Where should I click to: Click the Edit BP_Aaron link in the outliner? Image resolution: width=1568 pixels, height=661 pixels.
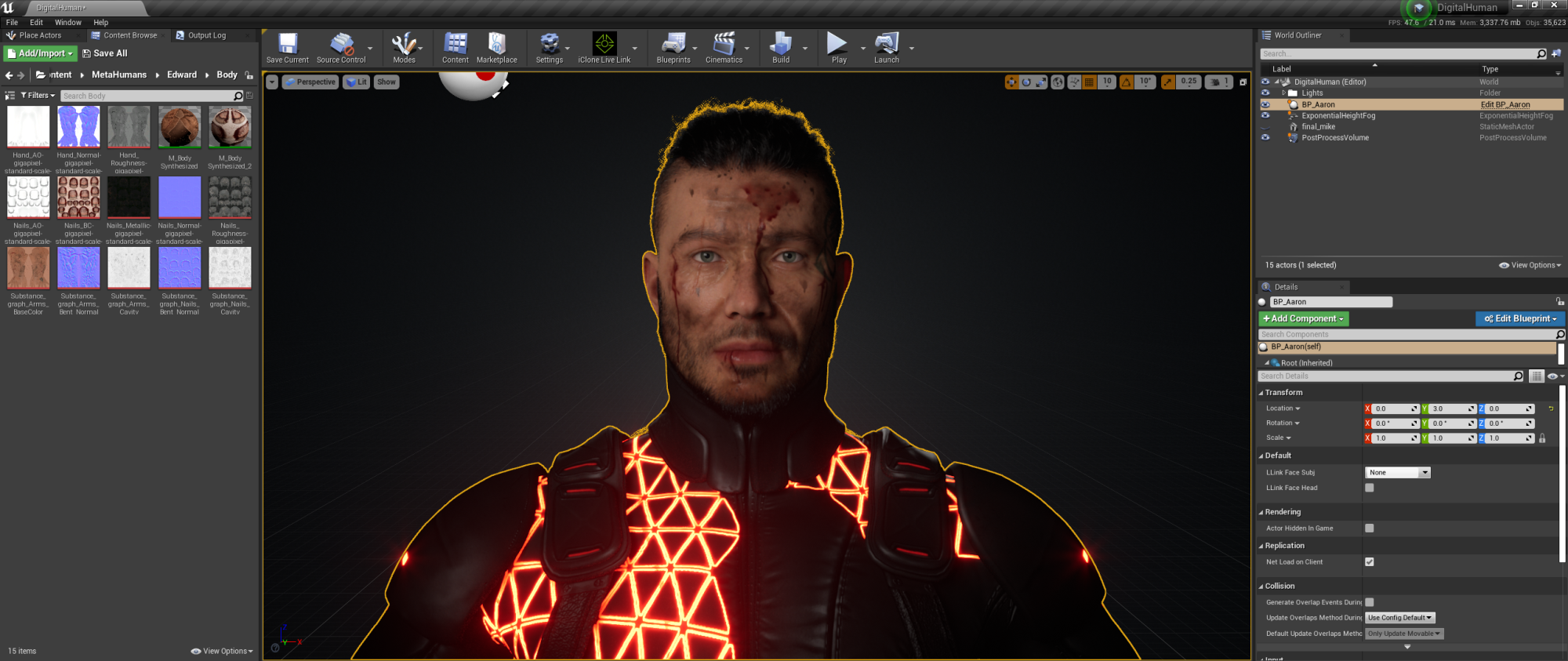[x=1505, y=104]
